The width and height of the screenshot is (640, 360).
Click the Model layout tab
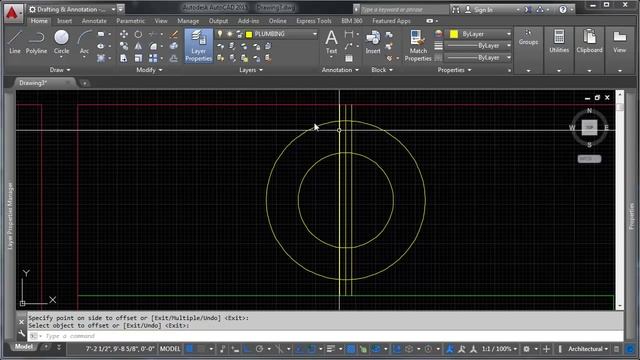tap(23, 347)
